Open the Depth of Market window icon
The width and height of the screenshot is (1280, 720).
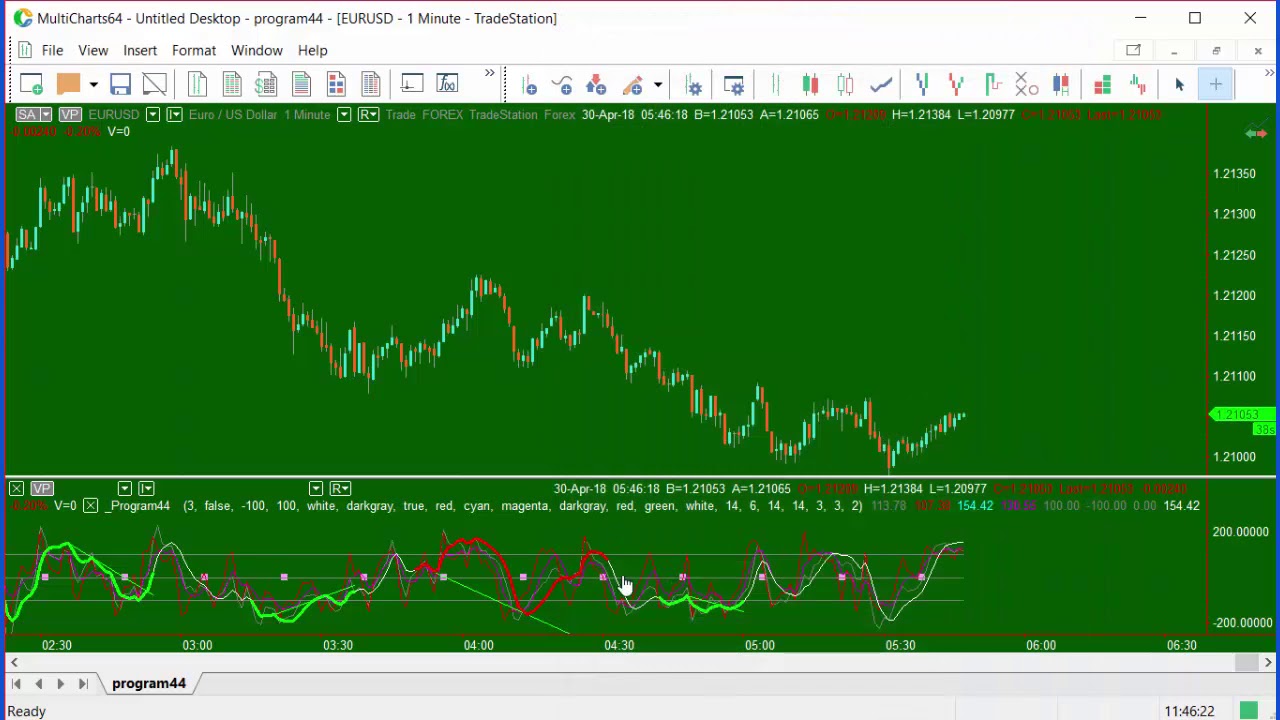(371, 85)
